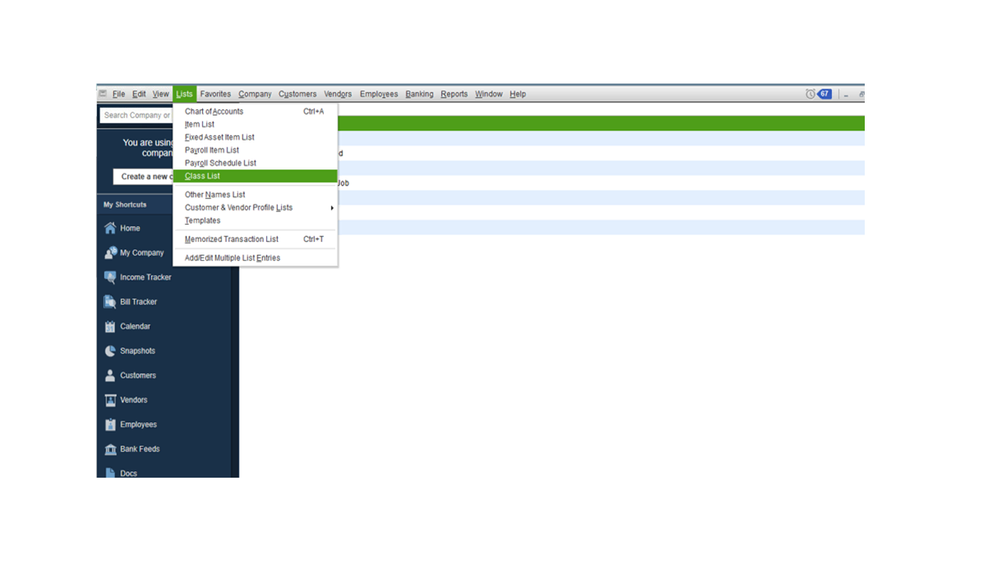This screenshot has width=999, height=562.
Task: Click the Search Company input field
Action: [x=136, y=115]
